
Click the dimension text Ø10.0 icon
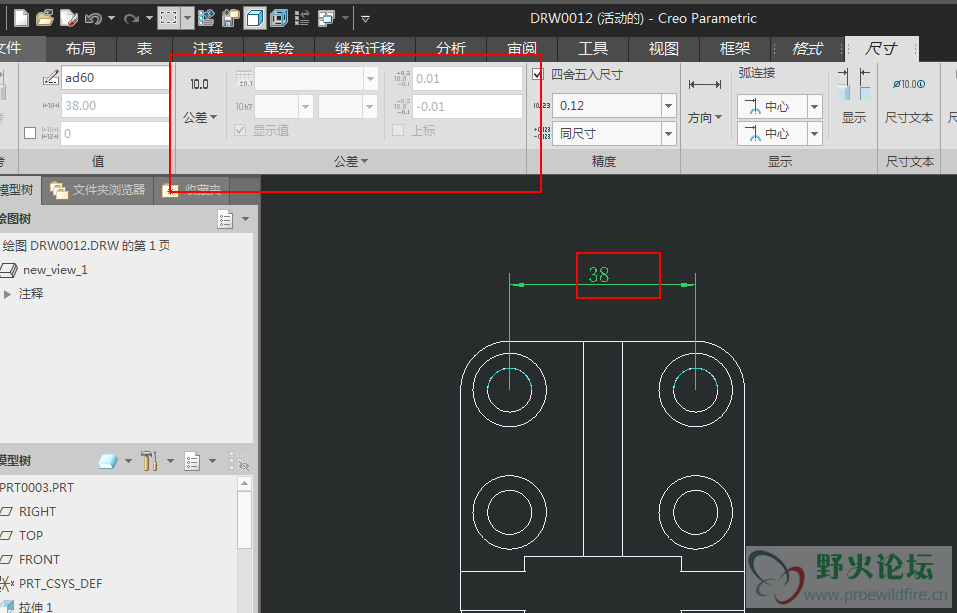tap(908, 85)
